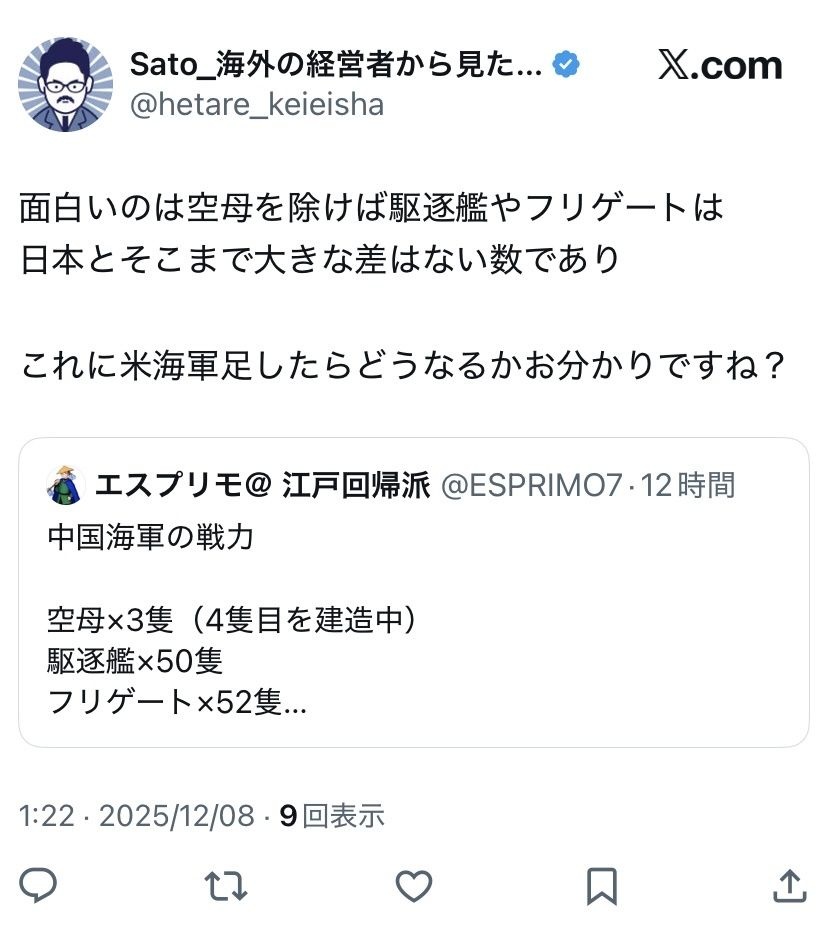
Task: Click the 12時間 quoted post time
Action: pos(689,486)
